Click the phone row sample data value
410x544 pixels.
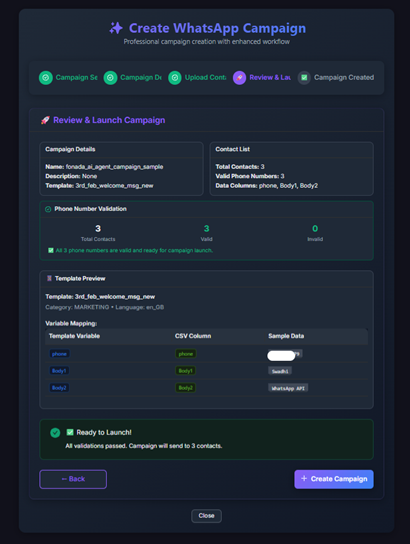285,354
